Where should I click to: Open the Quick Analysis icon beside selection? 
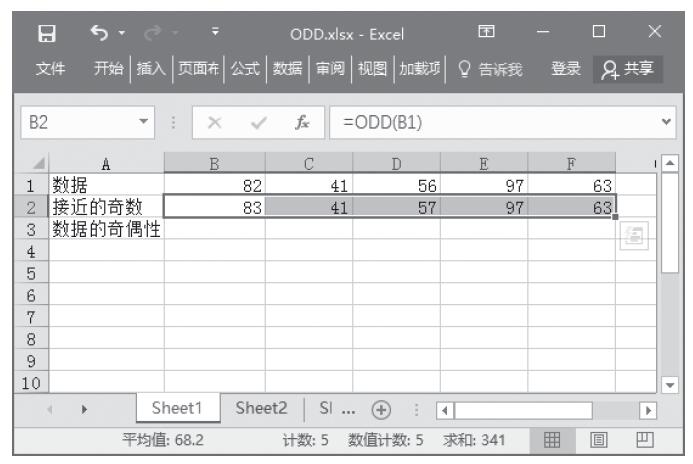[x=633, y=234]
